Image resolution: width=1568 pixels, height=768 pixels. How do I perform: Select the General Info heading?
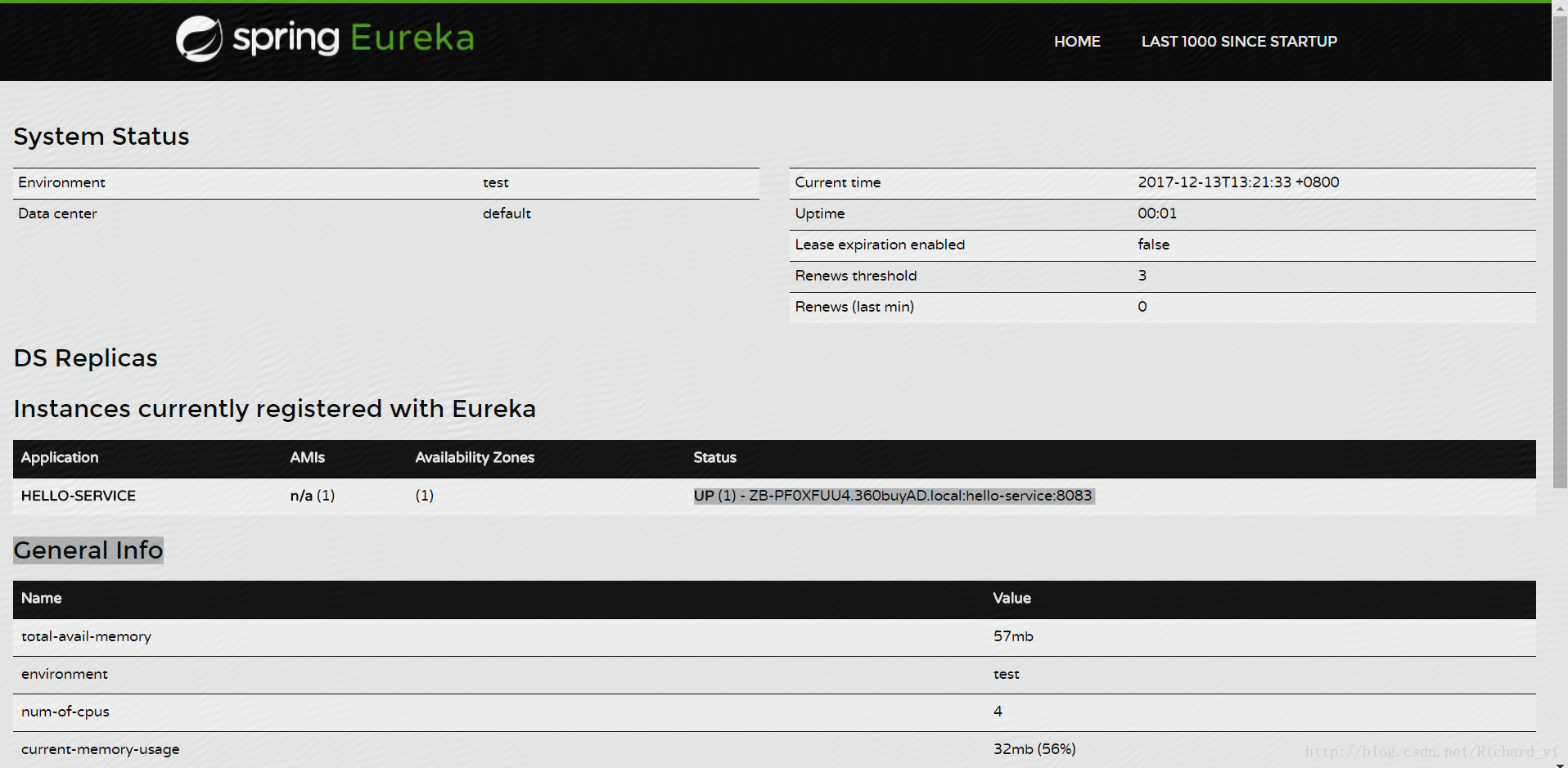88,550
